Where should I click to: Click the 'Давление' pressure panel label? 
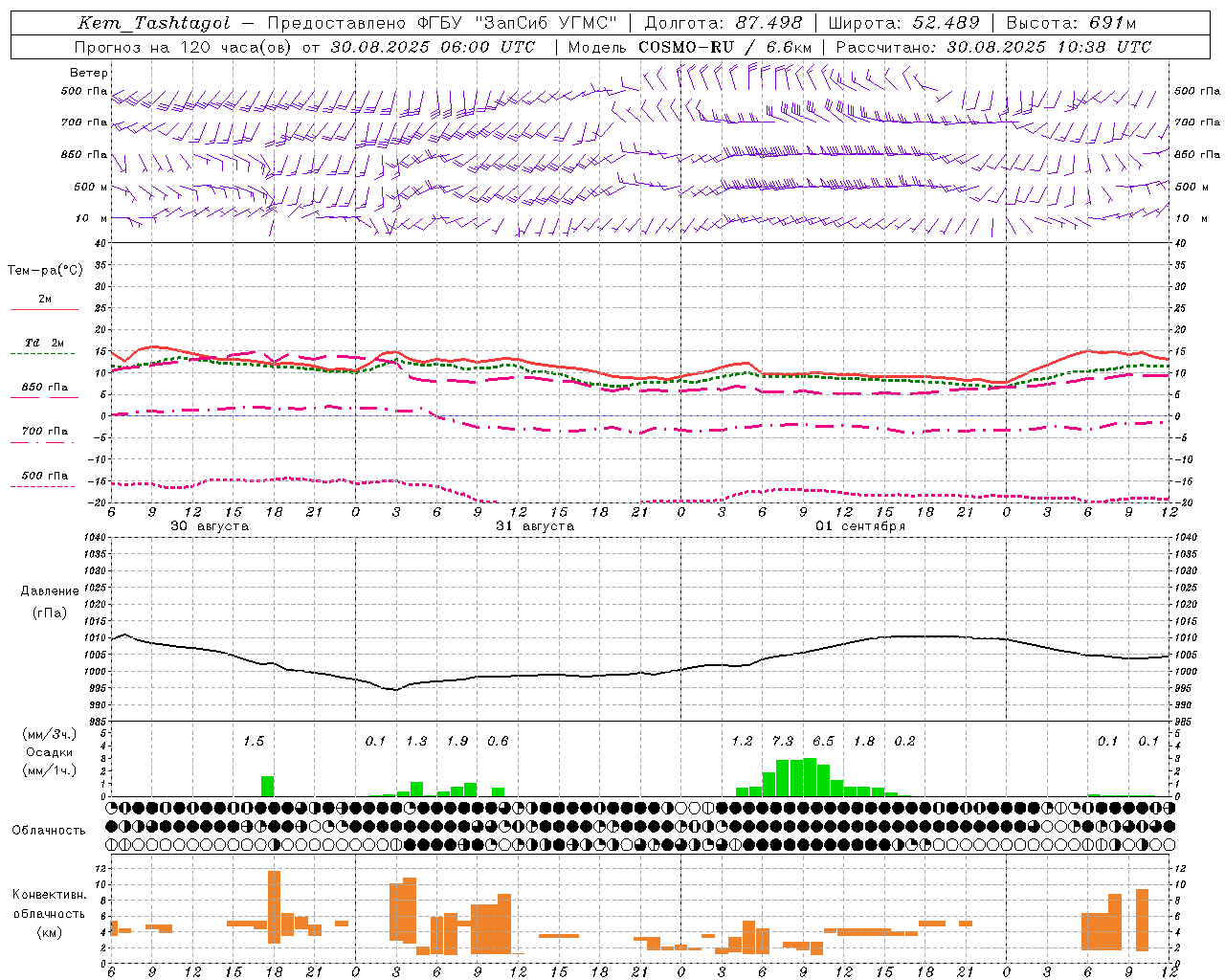click(x=50, y=591)
